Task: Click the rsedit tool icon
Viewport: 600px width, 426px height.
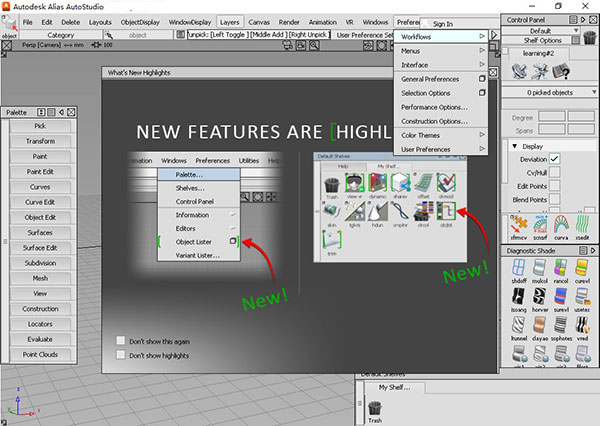Action: [x=581, y=222]
